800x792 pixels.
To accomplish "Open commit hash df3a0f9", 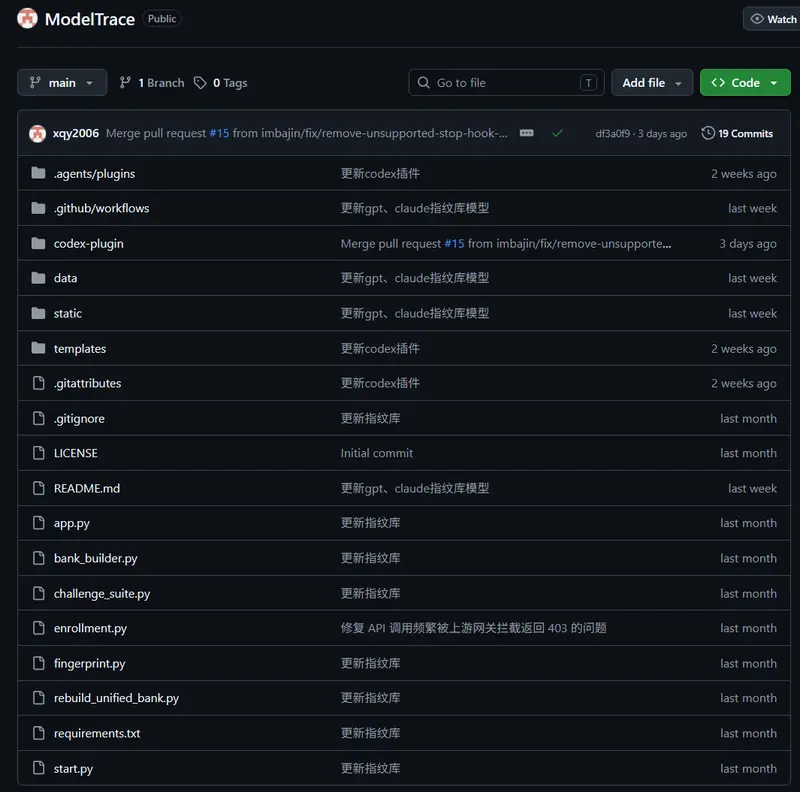I will click(612, 134).
